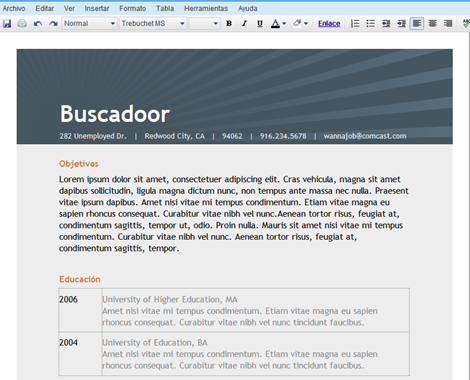Redo the last action

click(x=53, y=24)
